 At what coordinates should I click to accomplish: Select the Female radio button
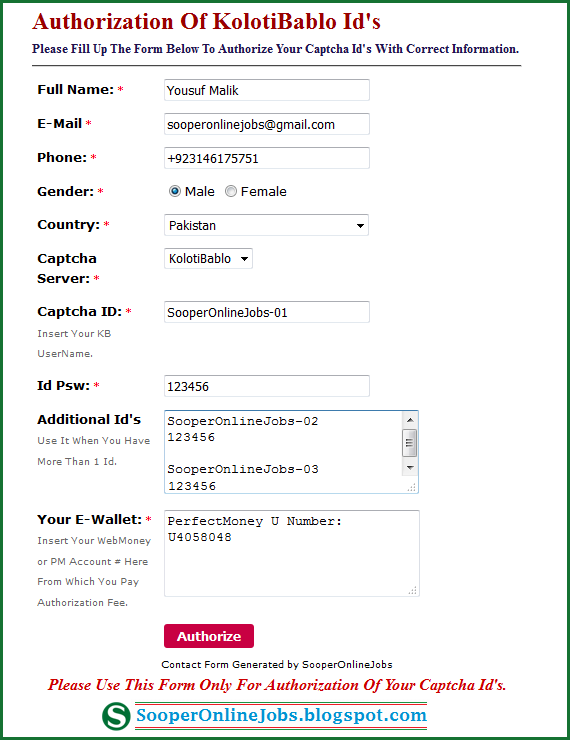tap(231, 191)
